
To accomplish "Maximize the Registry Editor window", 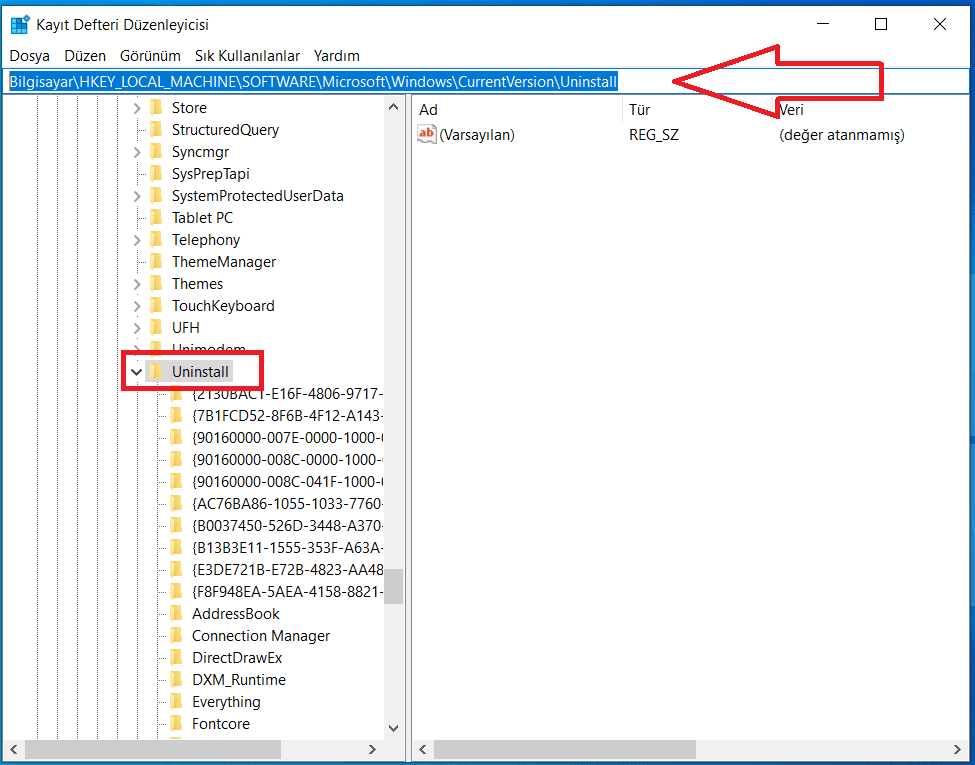I will (x=881, y=24).
